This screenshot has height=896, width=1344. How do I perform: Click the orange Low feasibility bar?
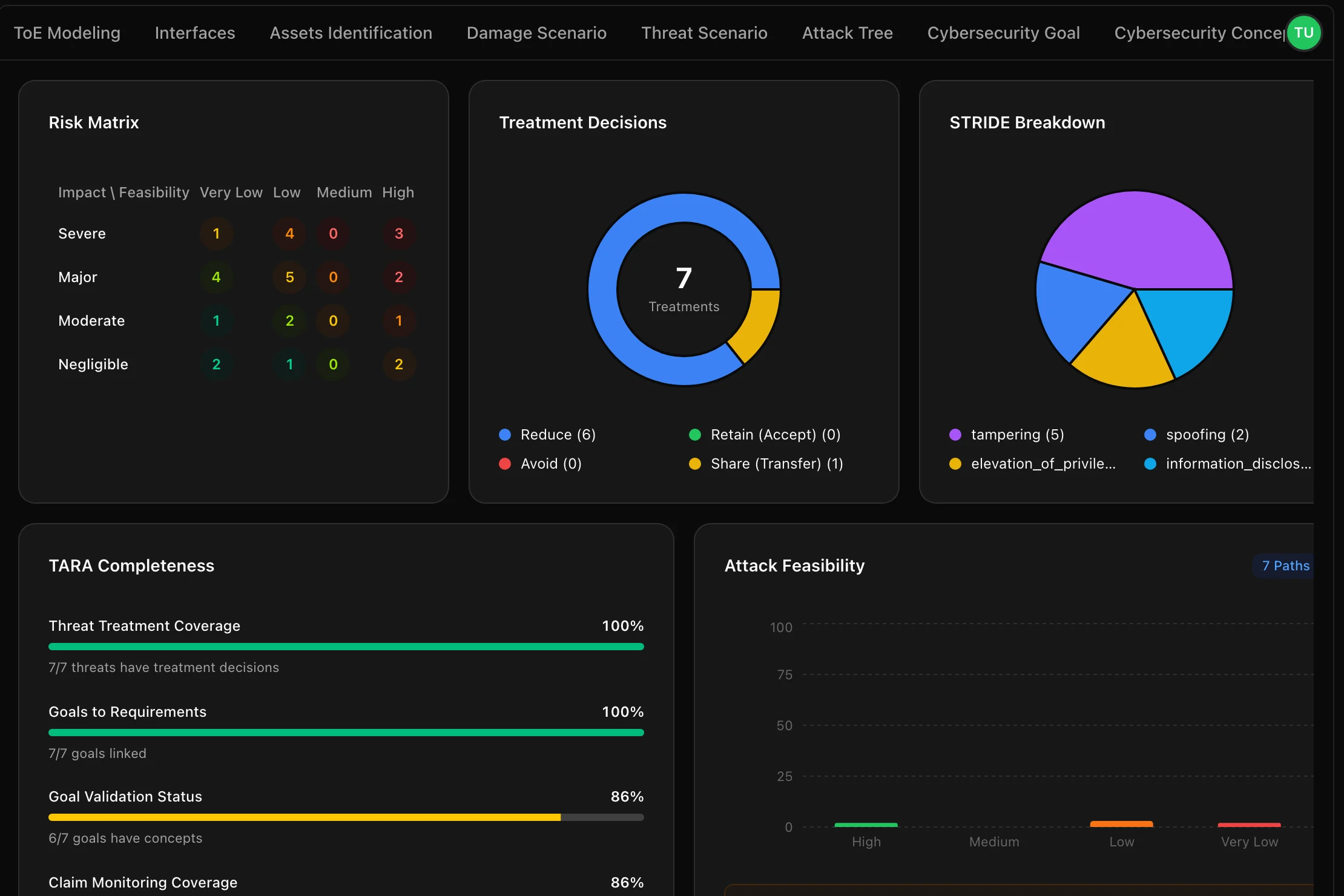pyautogui.click(x=1121, y=824)
